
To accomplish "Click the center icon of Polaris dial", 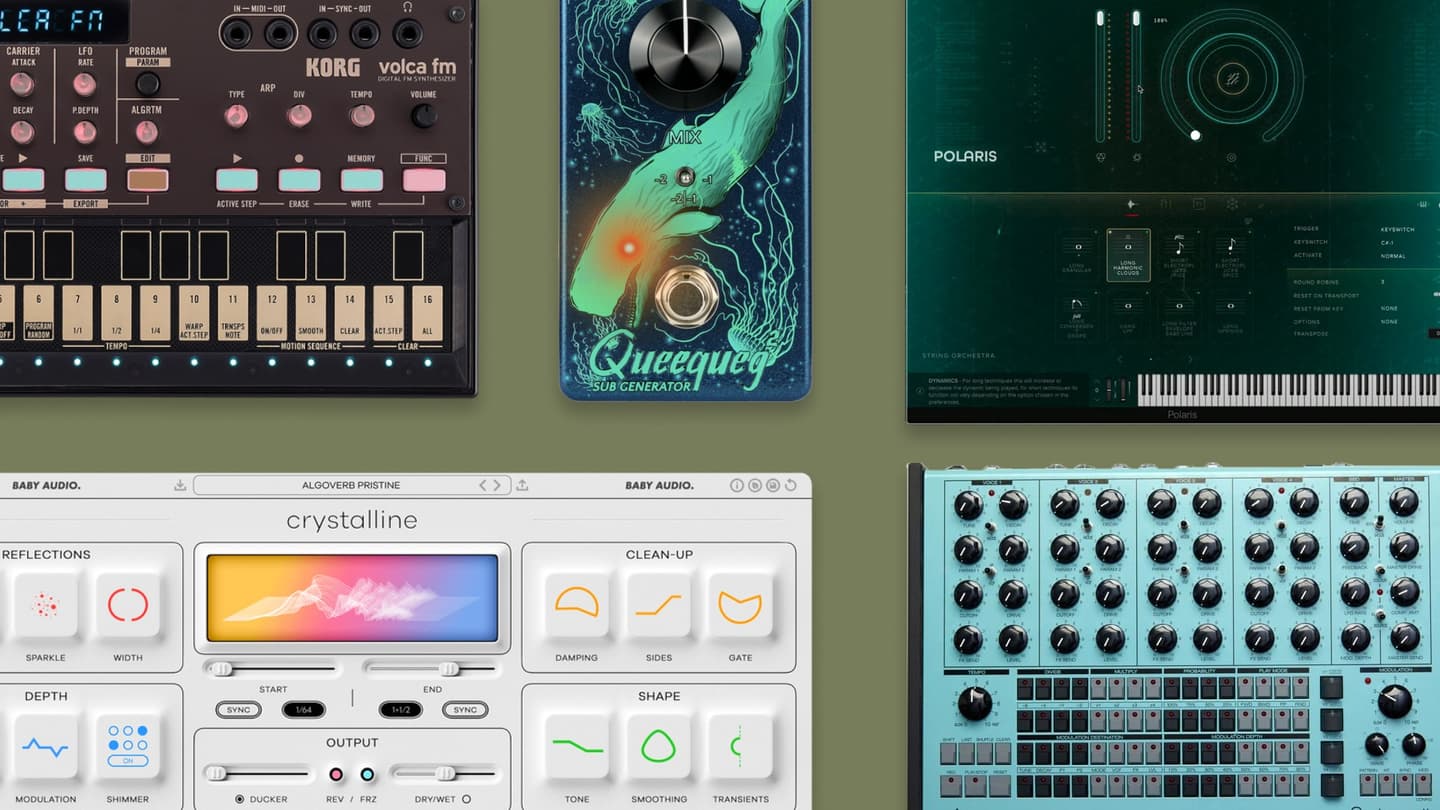I will pos(1231,77).
